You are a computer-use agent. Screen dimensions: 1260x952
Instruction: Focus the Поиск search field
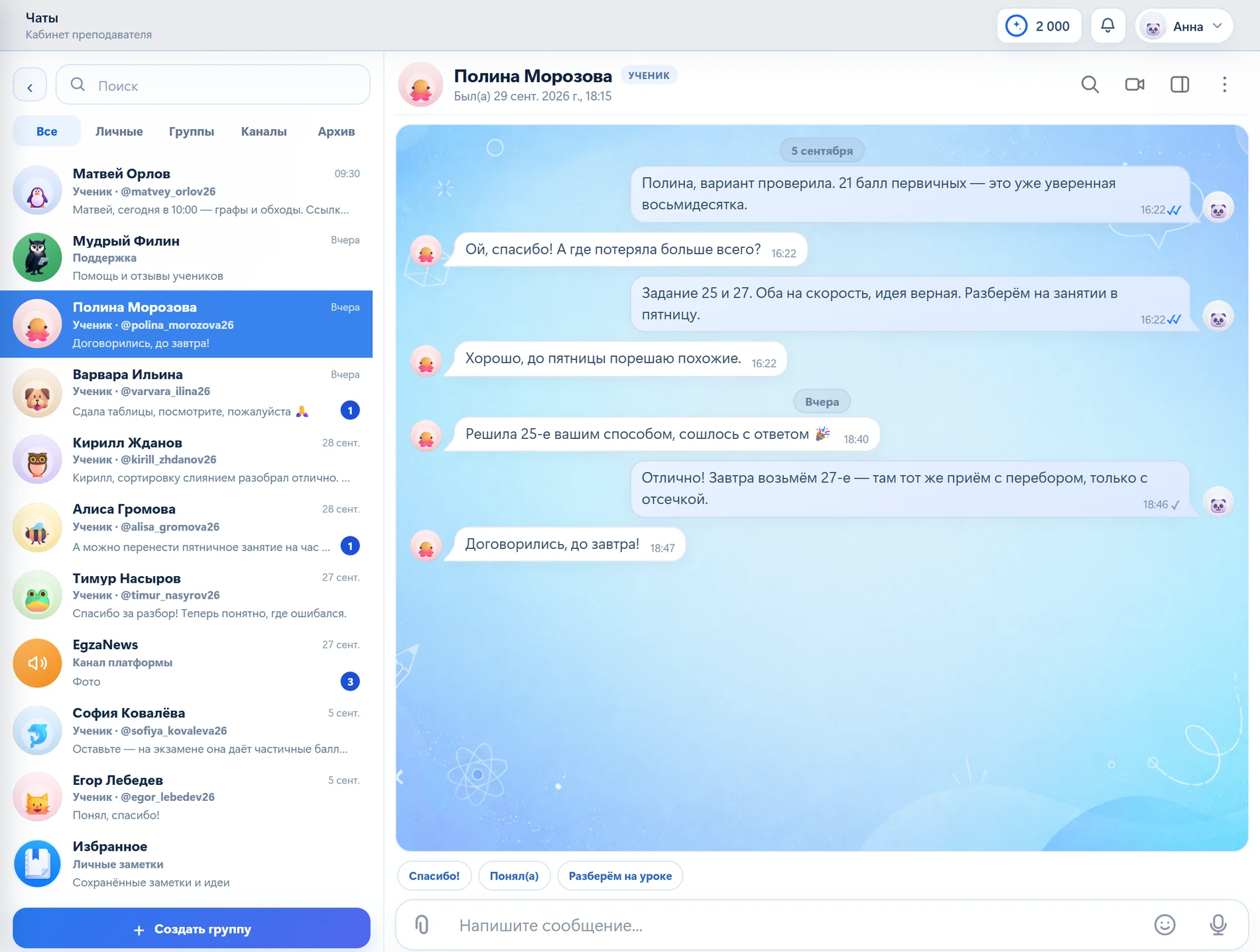(213, 85)
